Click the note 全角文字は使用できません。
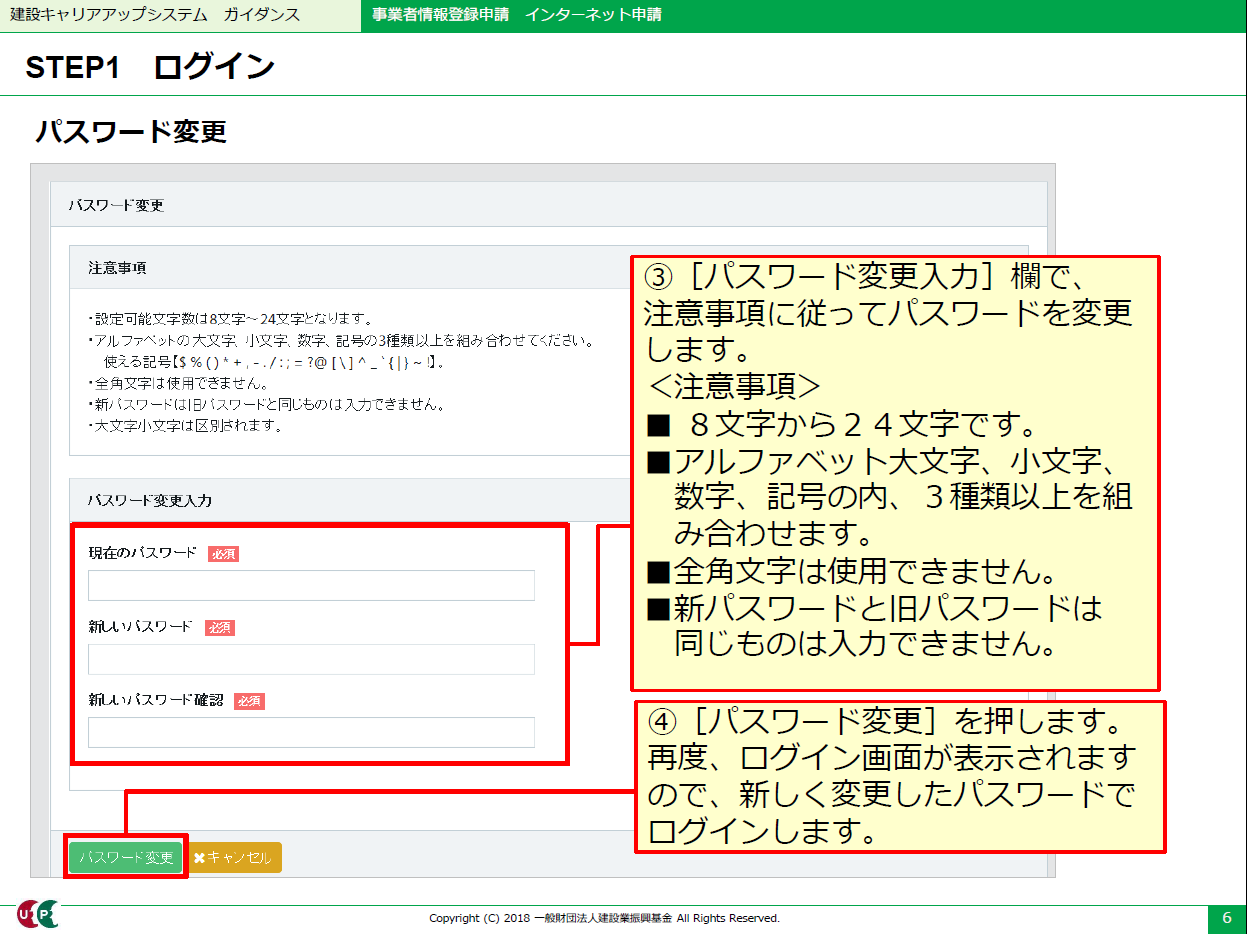Screen dimensions: 1247x934 pos(177,384)
